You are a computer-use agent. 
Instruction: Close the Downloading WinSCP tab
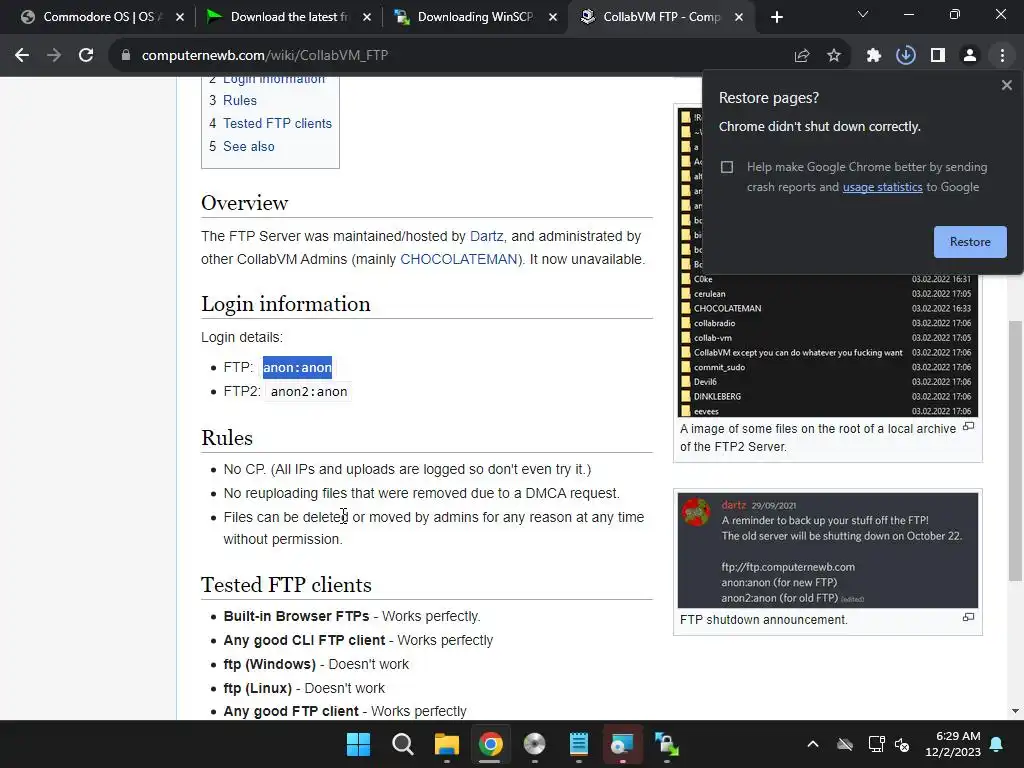click(553, 17)
